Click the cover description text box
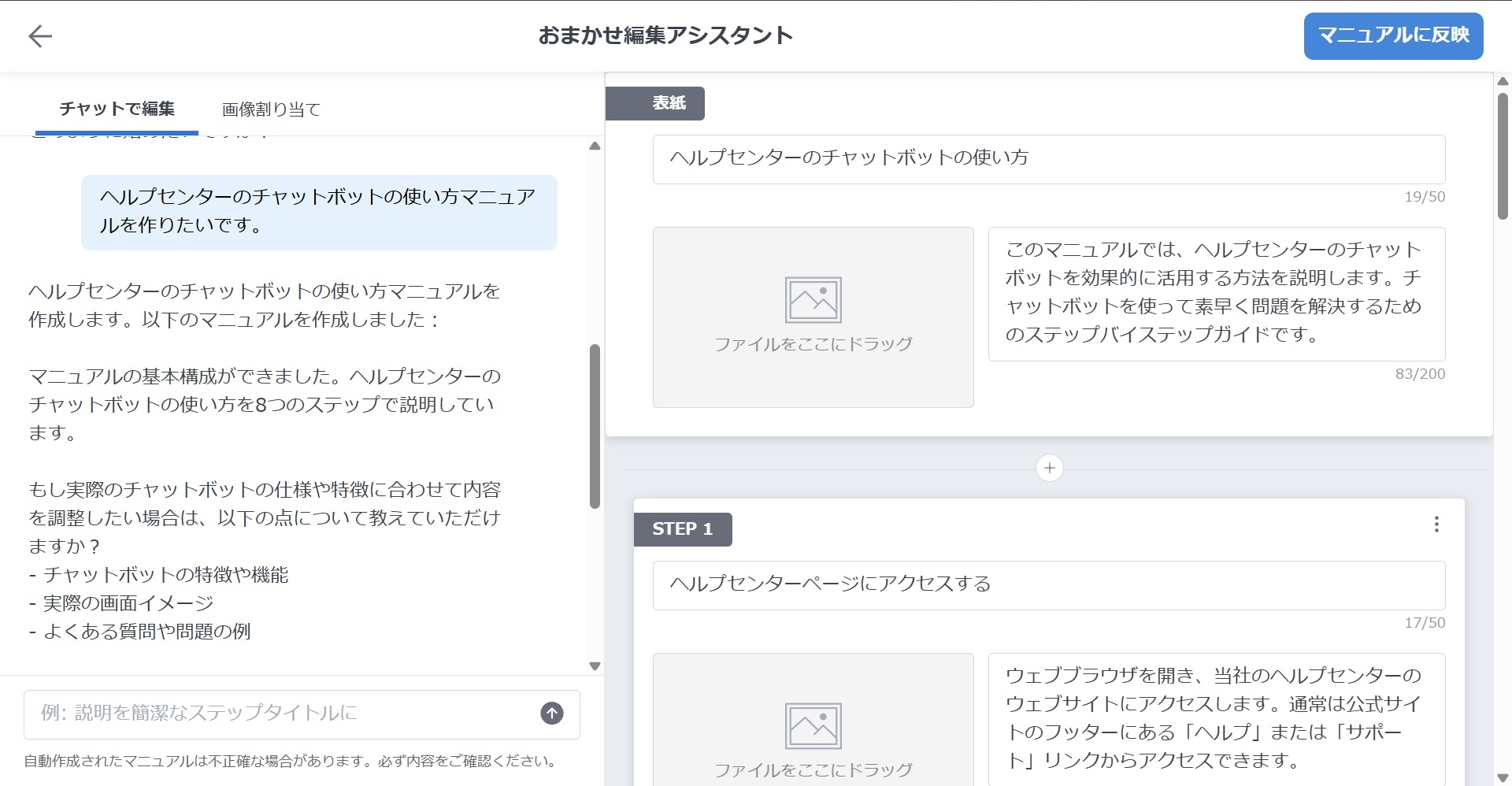The width and height of the screenshot is (1512, 786). [x=1217, y=294]
